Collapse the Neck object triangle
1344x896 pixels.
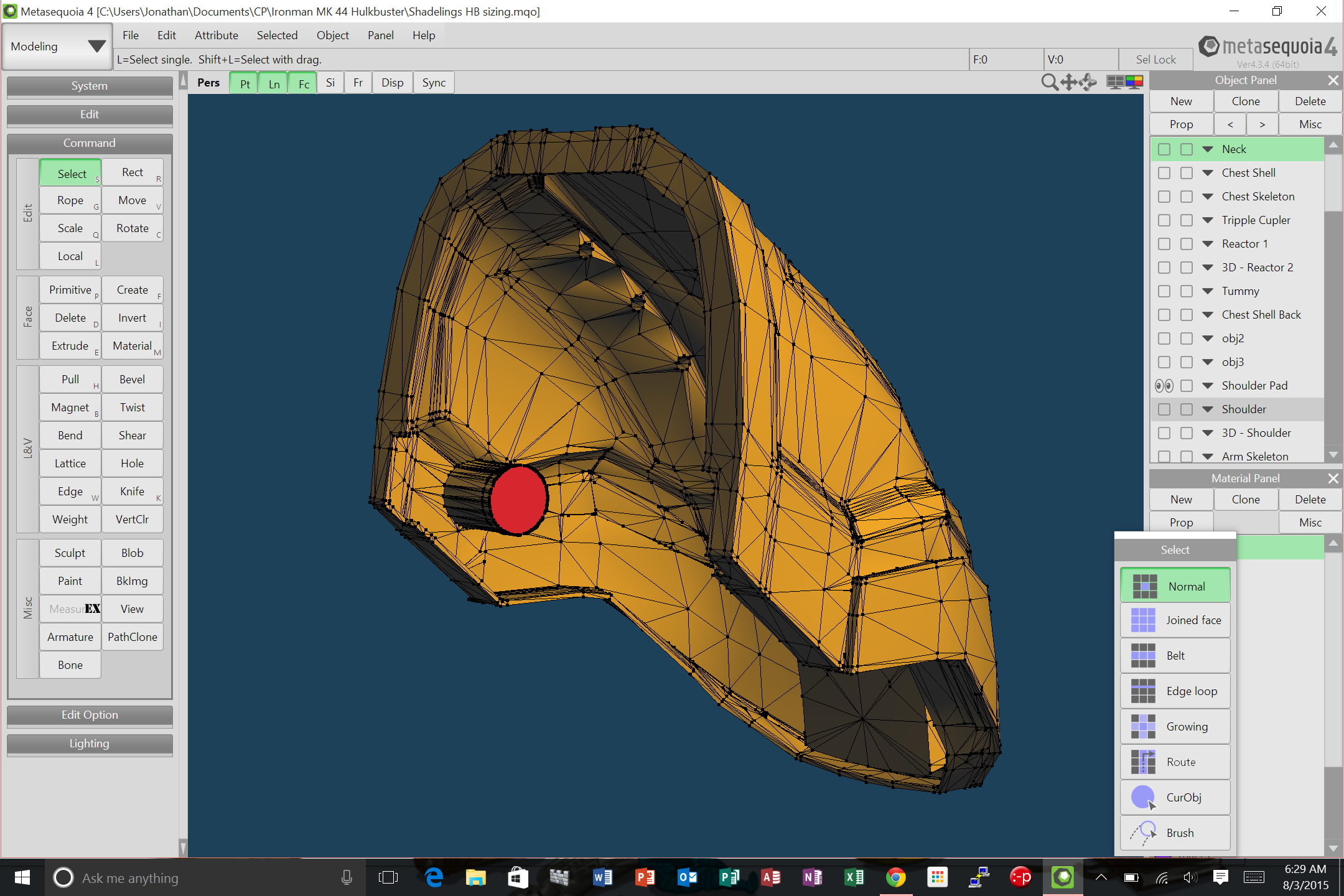pos(1208,149)
